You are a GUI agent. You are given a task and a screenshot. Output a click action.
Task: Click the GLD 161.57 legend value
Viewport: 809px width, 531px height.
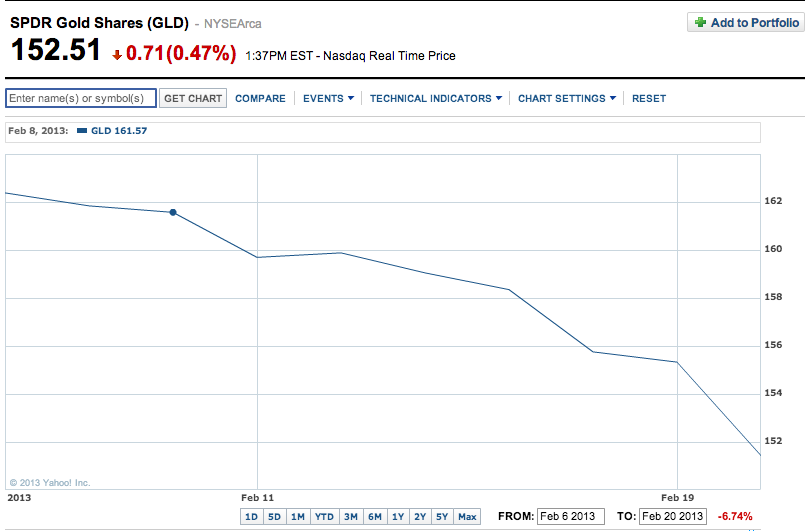119,131
